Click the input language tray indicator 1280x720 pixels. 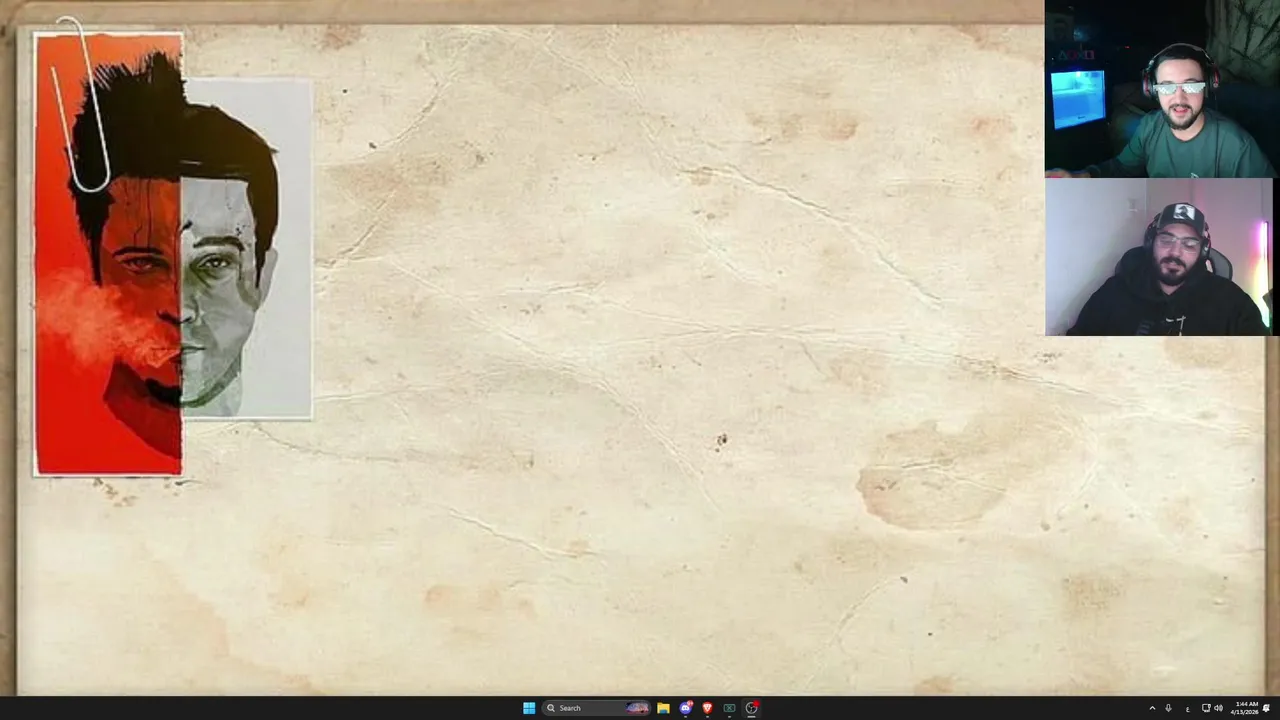tap(1187, 708)
